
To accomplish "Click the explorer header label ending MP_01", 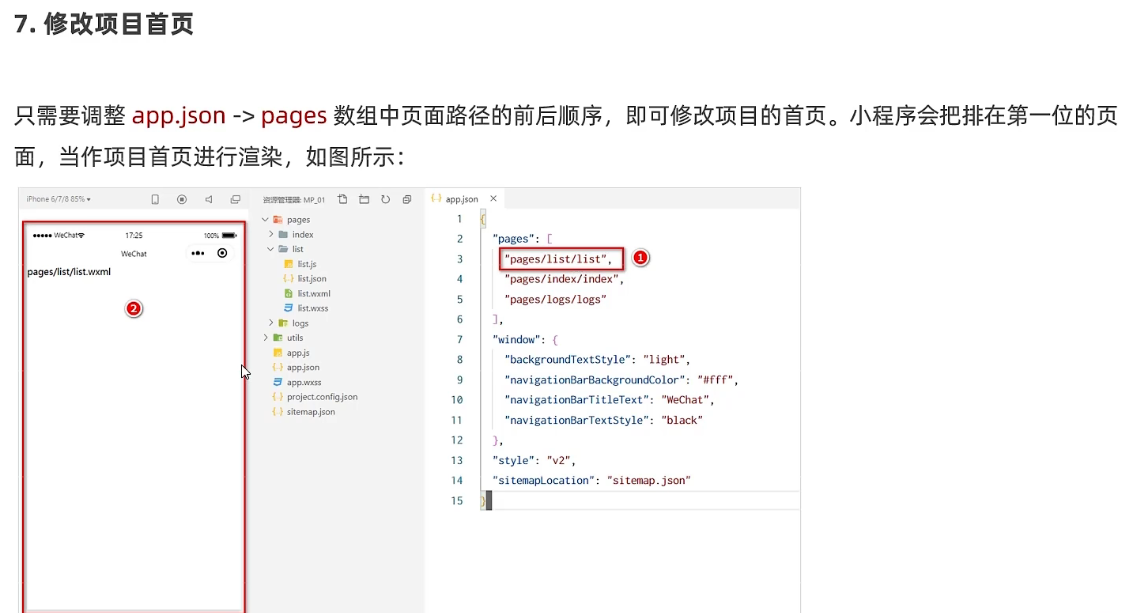I will pos(293,200).
